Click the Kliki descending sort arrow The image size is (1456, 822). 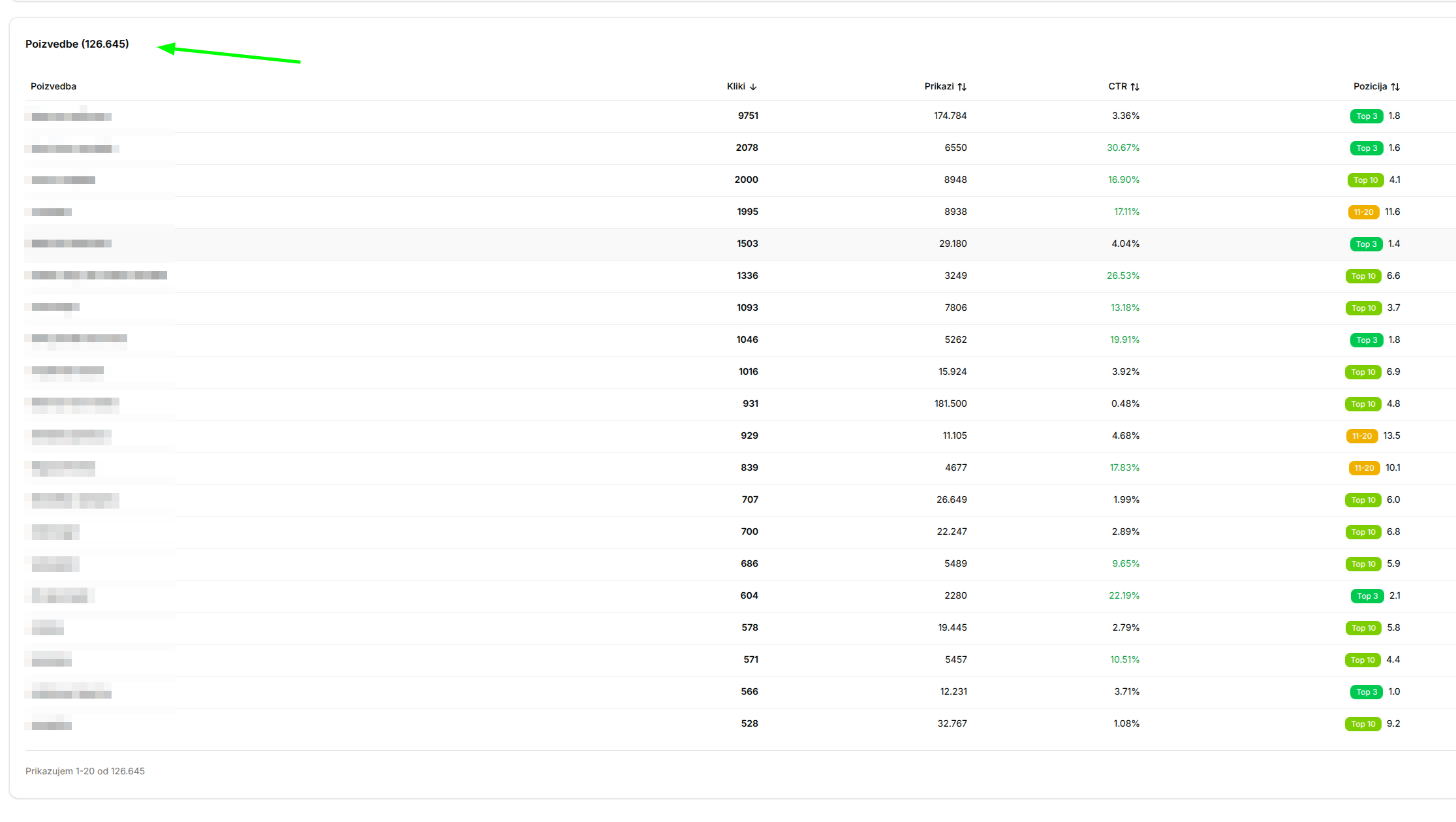753,87
